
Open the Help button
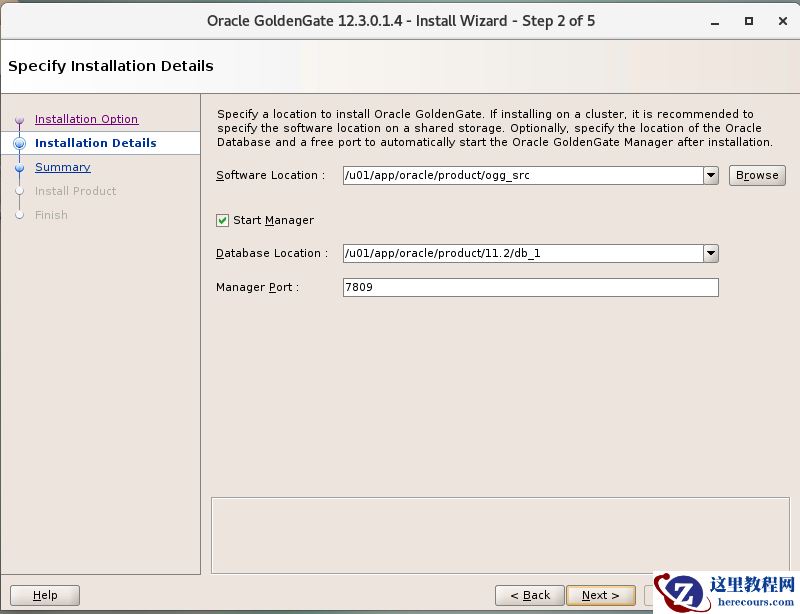[45, 595]
